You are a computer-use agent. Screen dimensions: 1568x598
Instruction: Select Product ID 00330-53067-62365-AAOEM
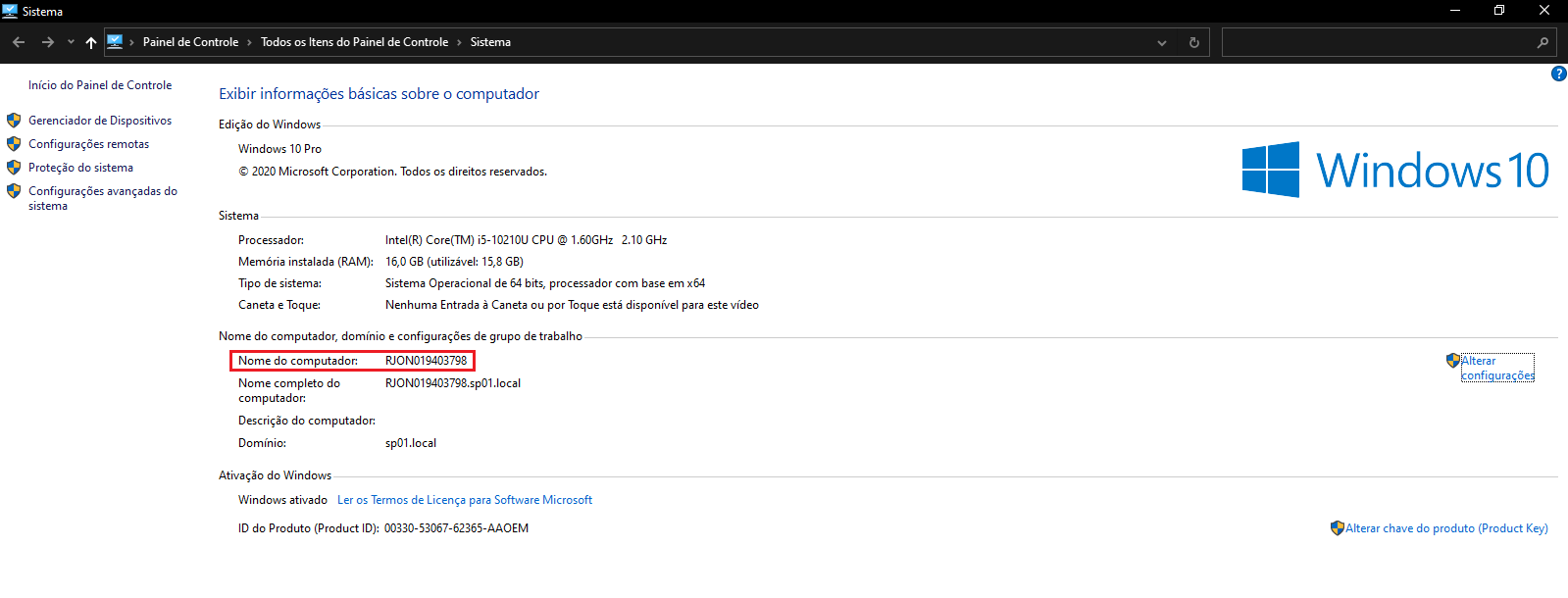[x=456, y=528]
